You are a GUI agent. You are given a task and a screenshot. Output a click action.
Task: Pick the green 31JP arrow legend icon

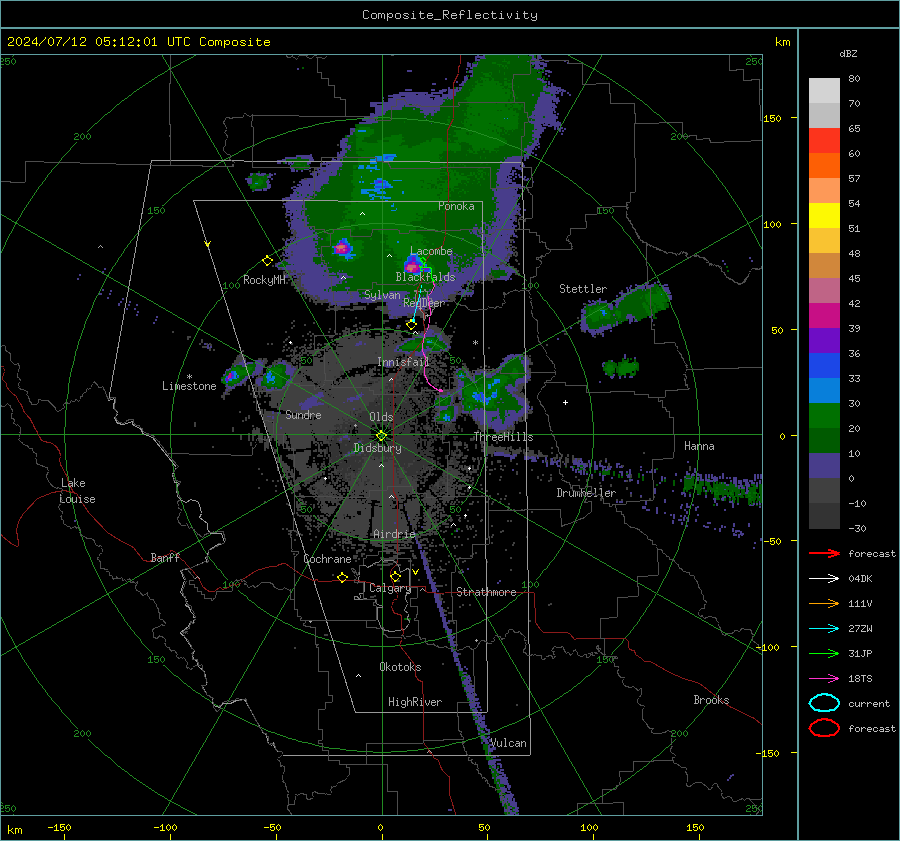(x=824, y=653)
